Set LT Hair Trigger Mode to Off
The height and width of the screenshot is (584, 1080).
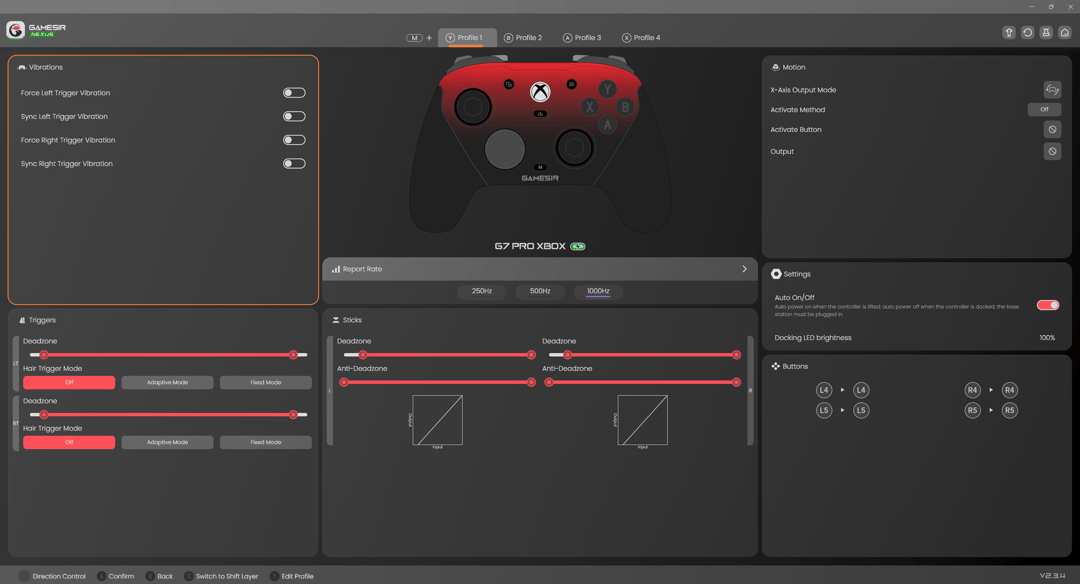point(69,382)
